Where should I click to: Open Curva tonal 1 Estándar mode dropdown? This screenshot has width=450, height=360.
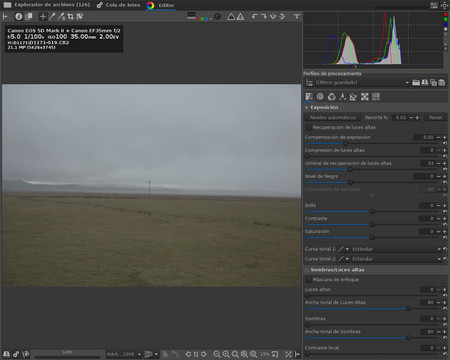[x=396, y=249]
